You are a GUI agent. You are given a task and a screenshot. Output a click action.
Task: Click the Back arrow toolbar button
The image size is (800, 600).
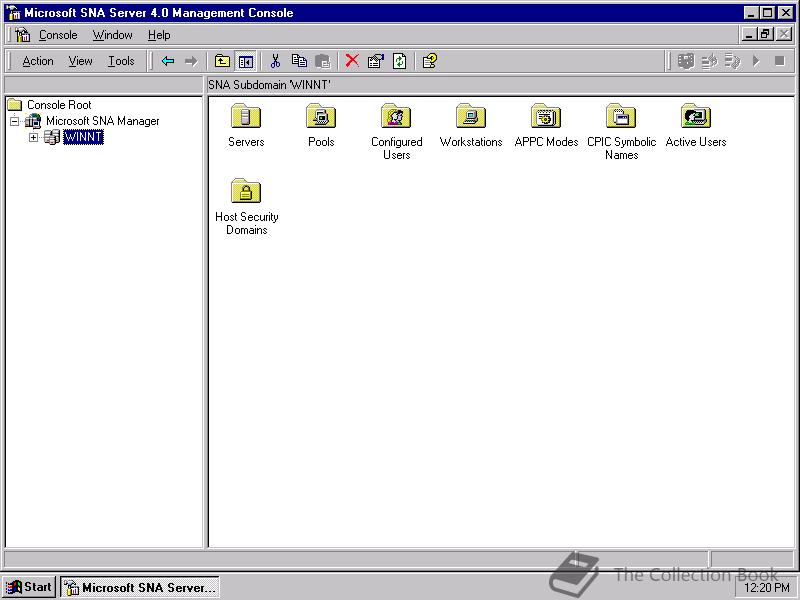pos(168,62)
